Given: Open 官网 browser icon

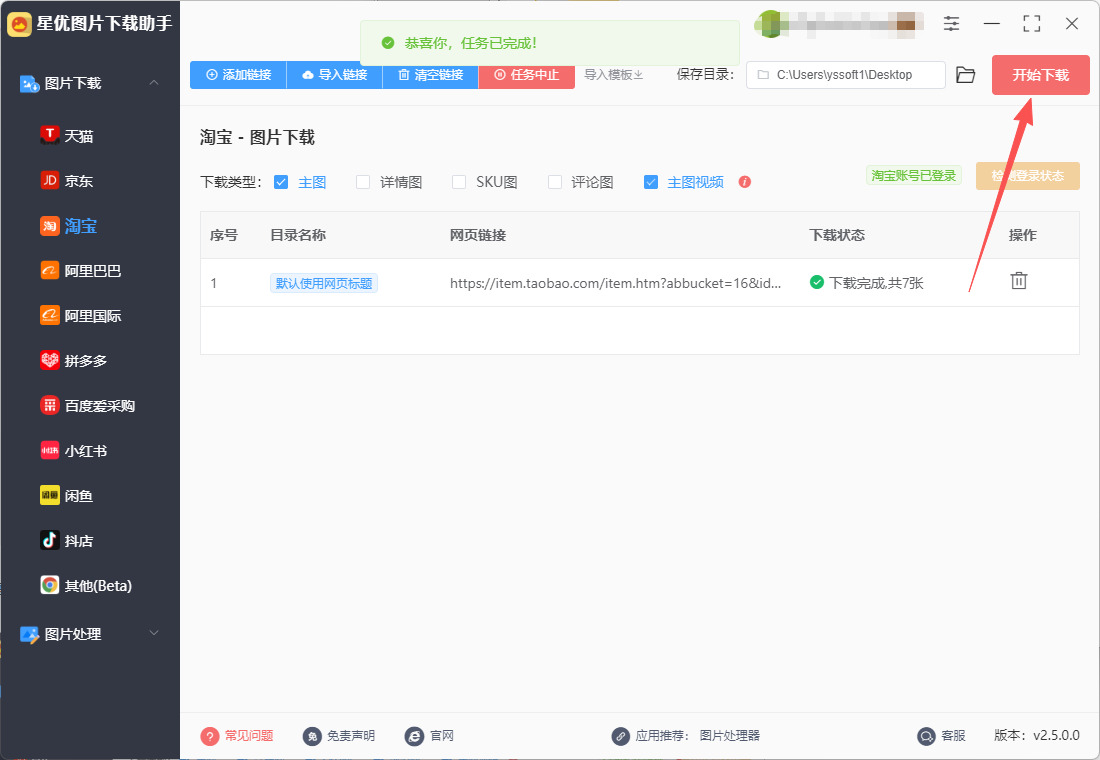Looking at the screenshot, I should click(x=414, y=735).
